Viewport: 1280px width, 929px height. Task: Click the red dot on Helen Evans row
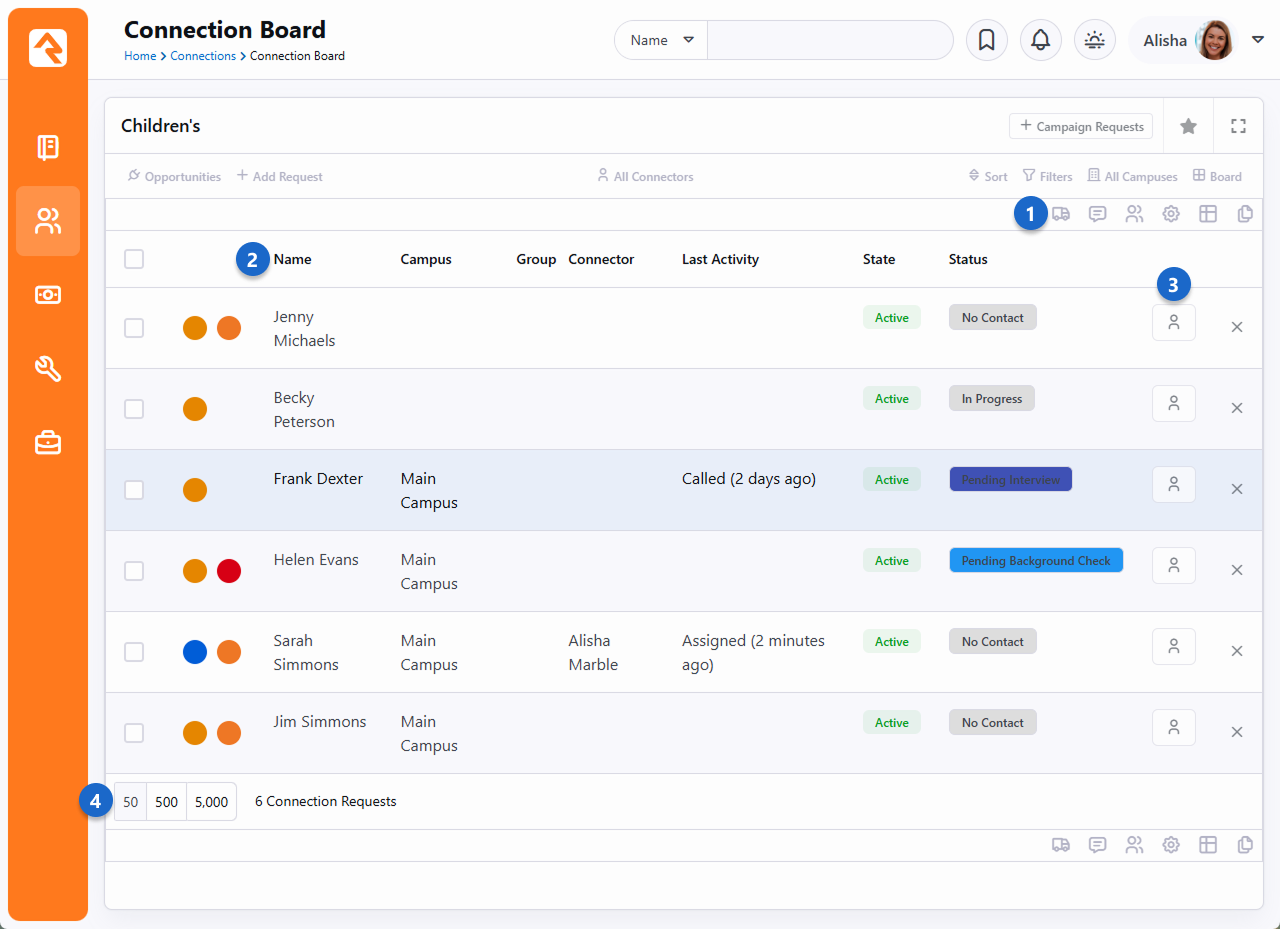point(229,571)
